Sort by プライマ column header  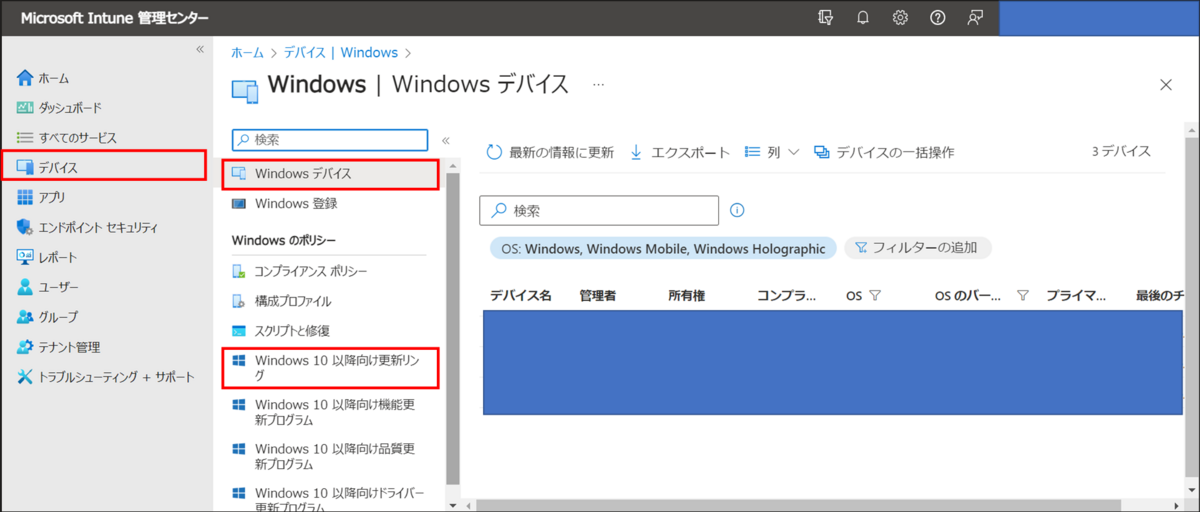1076,296
